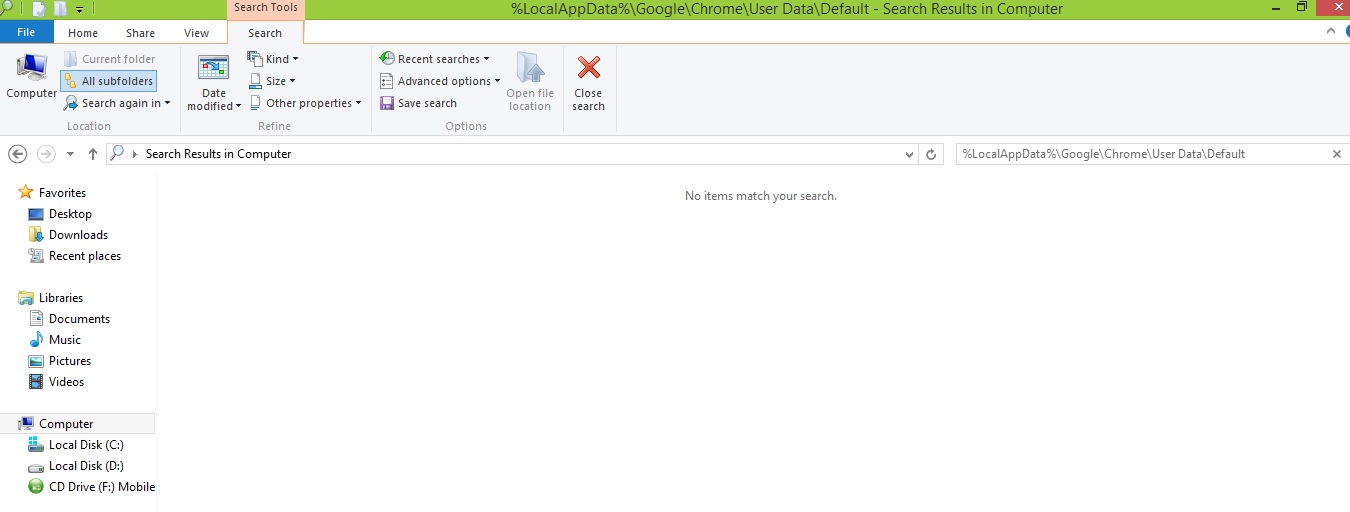Open the Size filter dropdown

(x=272, y=81)
